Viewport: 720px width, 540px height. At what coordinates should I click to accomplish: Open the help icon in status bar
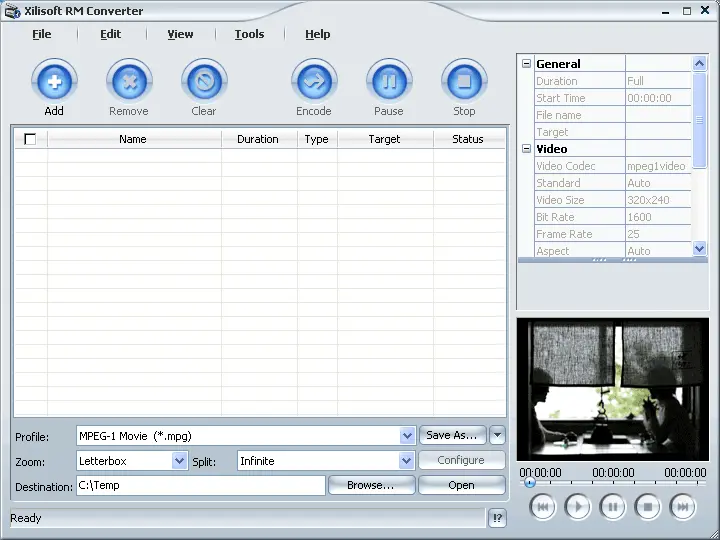point(498,518)
